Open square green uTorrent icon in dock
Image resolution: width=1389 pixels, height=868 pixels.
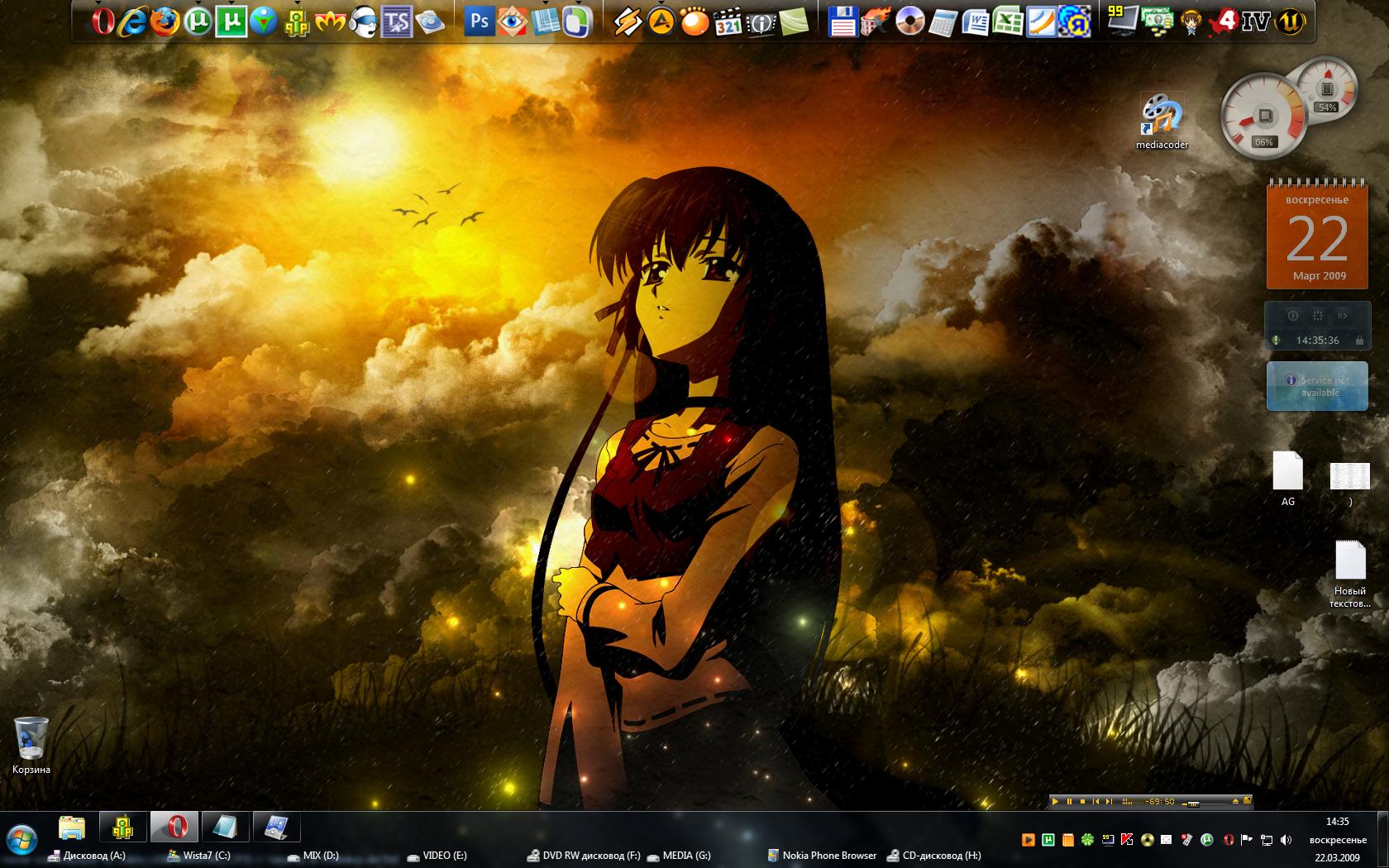tap(231, 21)
